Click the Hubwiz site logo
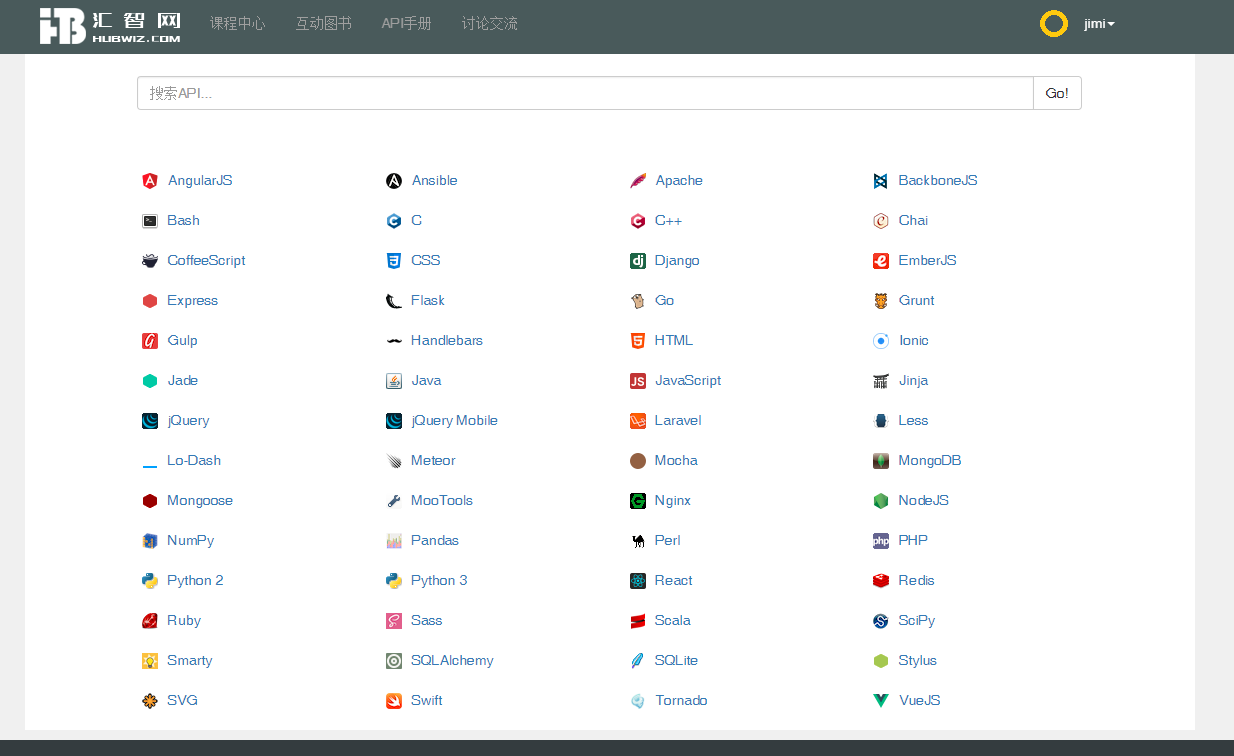 110,26
